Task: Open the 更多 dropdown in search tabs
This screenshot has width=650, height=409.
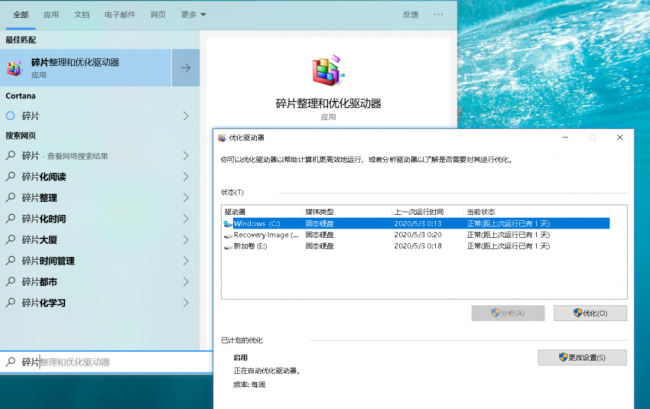Action: (x=193, y=15)
